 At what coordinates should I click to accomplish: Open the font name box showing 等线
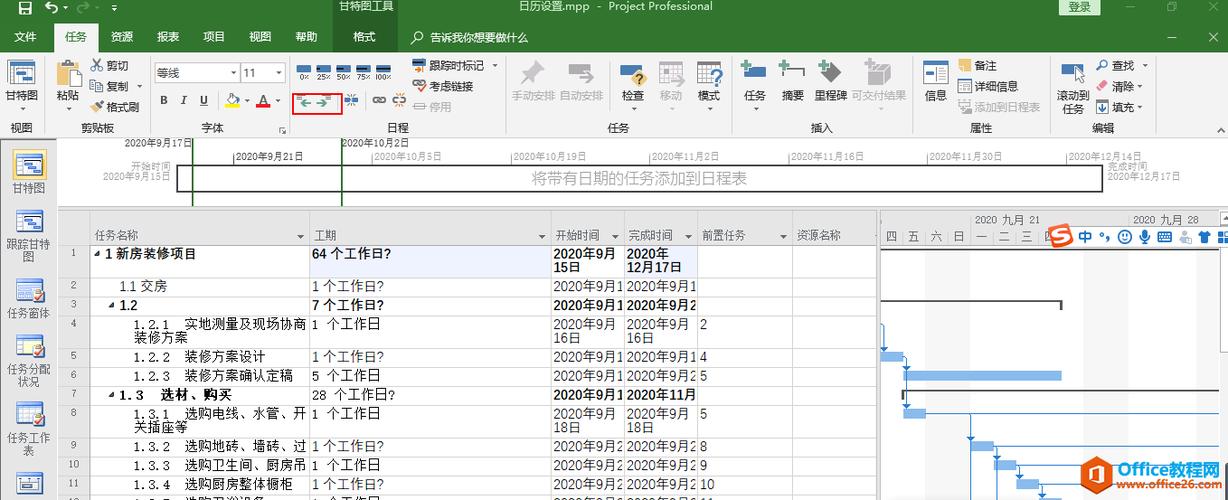pyautogui.click(x=196, y=73)
